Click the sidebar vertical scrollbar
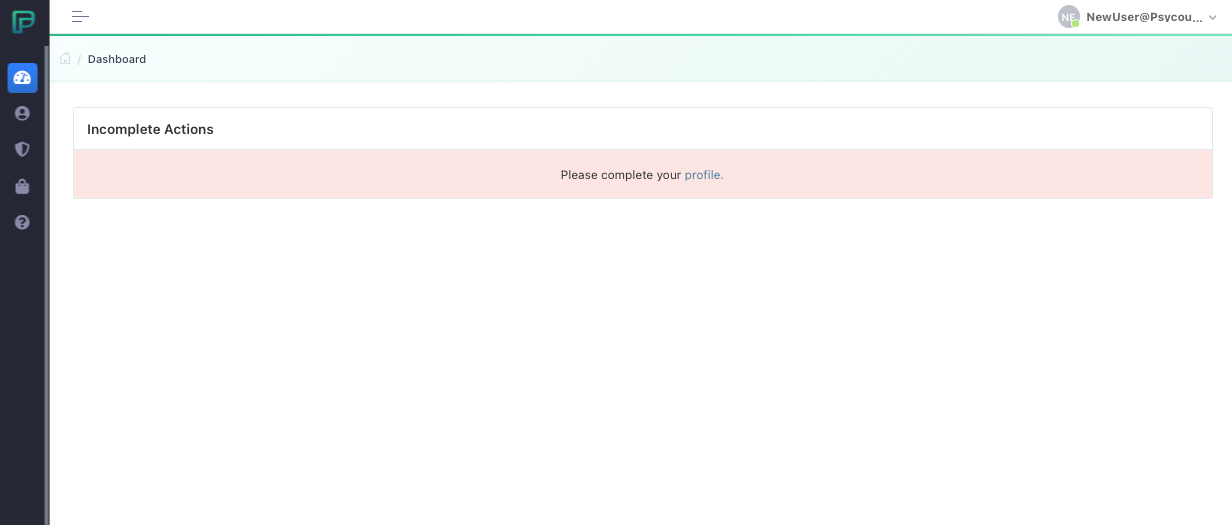Viewport: 1232px width, 525px height. click(x=46, y=280)
